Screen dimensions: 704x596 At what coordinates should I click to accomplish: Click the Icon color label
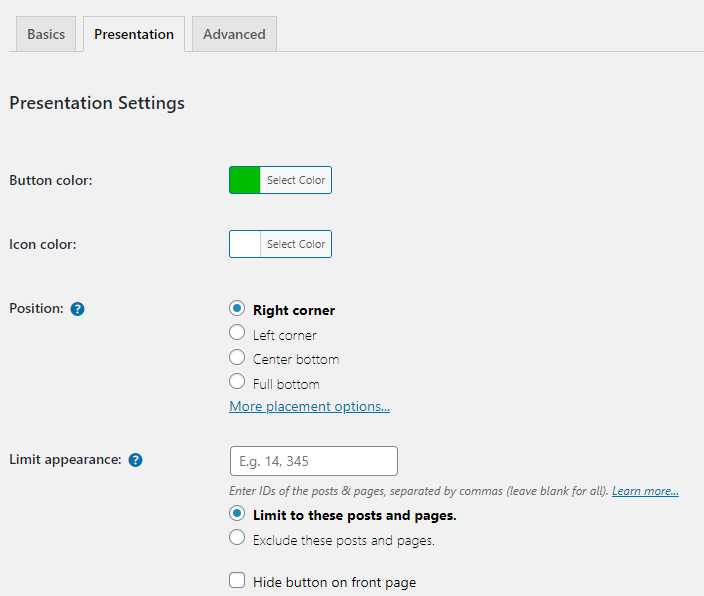(x=43, y=244)
